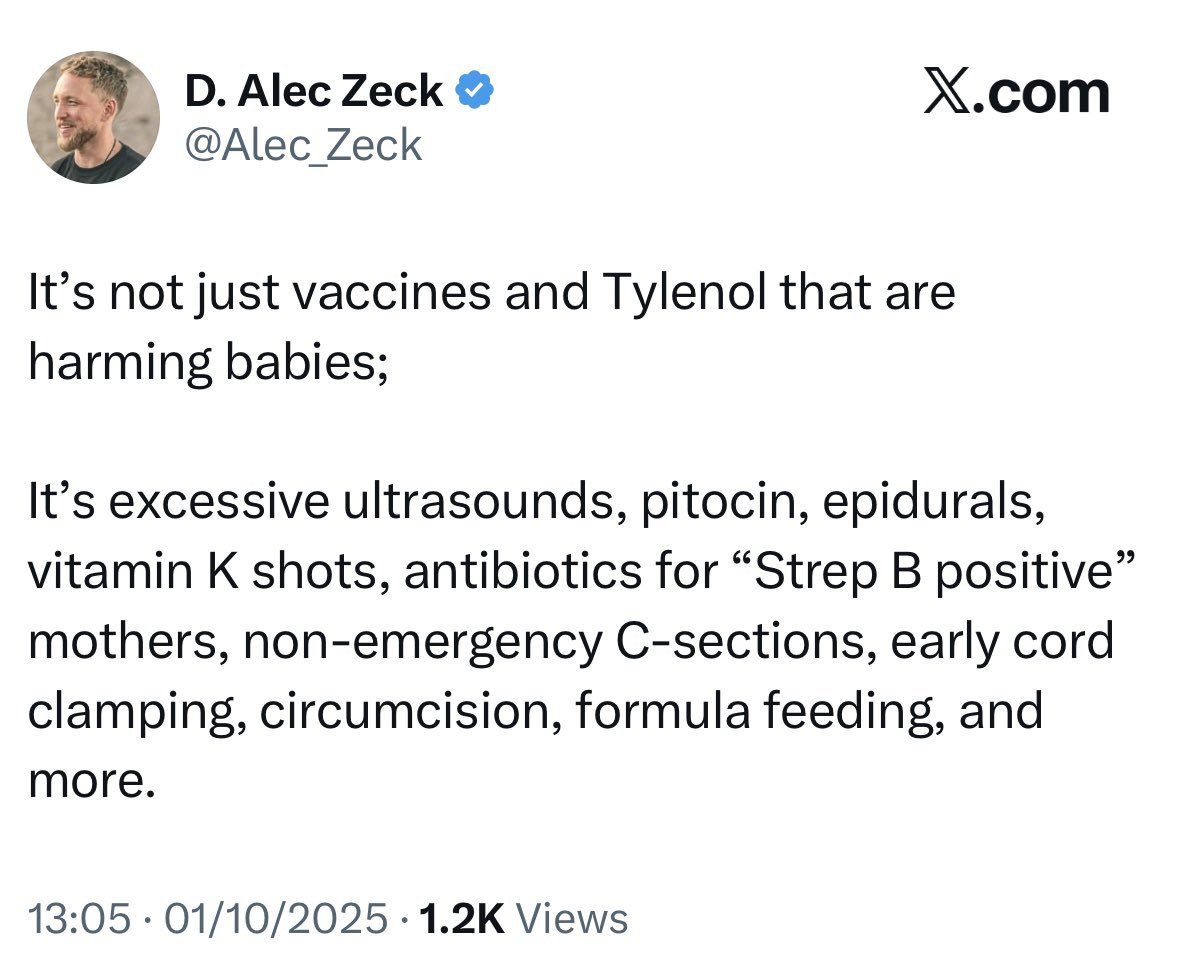Open the @Alec_Zeck handle link

click(303, 145)
